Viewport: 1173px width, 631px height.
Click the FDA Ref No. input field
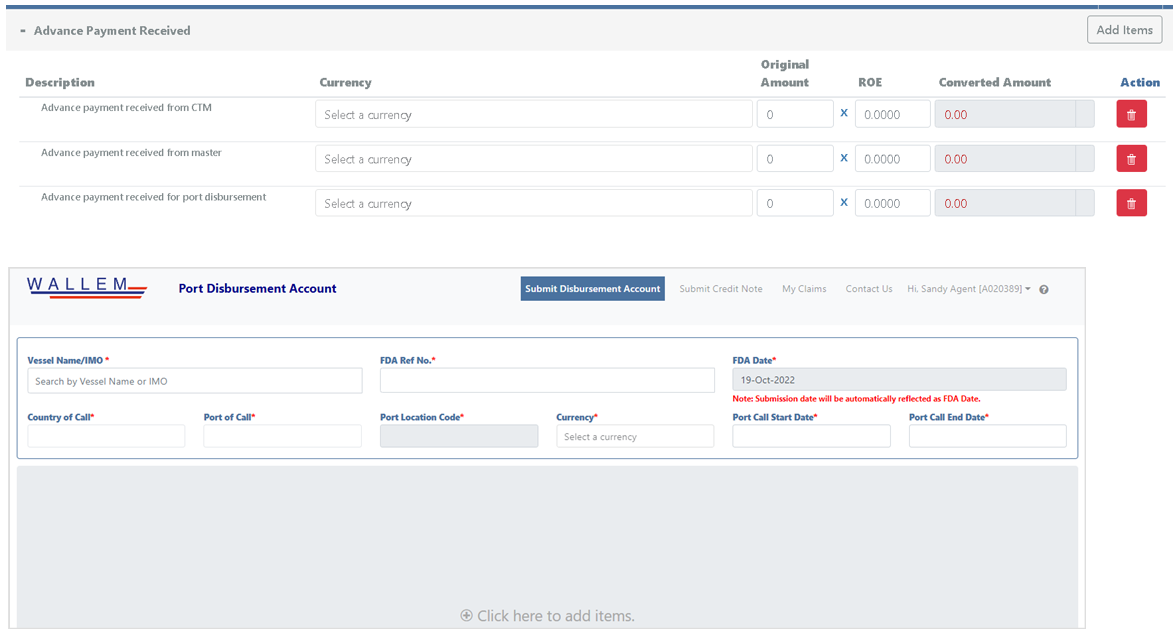click(547, 381)
